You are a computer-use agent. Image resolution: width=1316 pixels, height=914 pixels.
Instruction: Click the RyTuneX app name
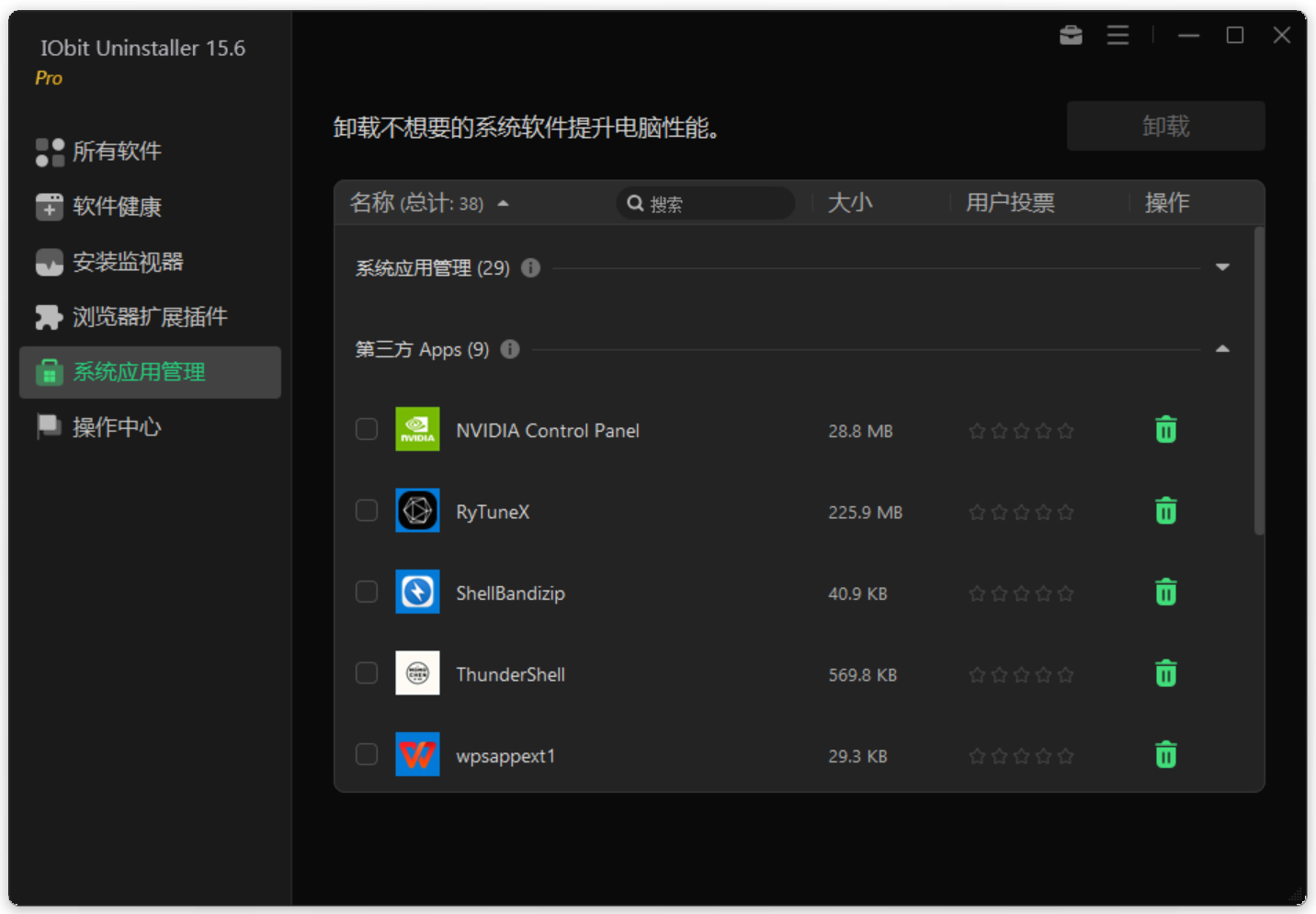pyautogui.click(x=493, y=512)
